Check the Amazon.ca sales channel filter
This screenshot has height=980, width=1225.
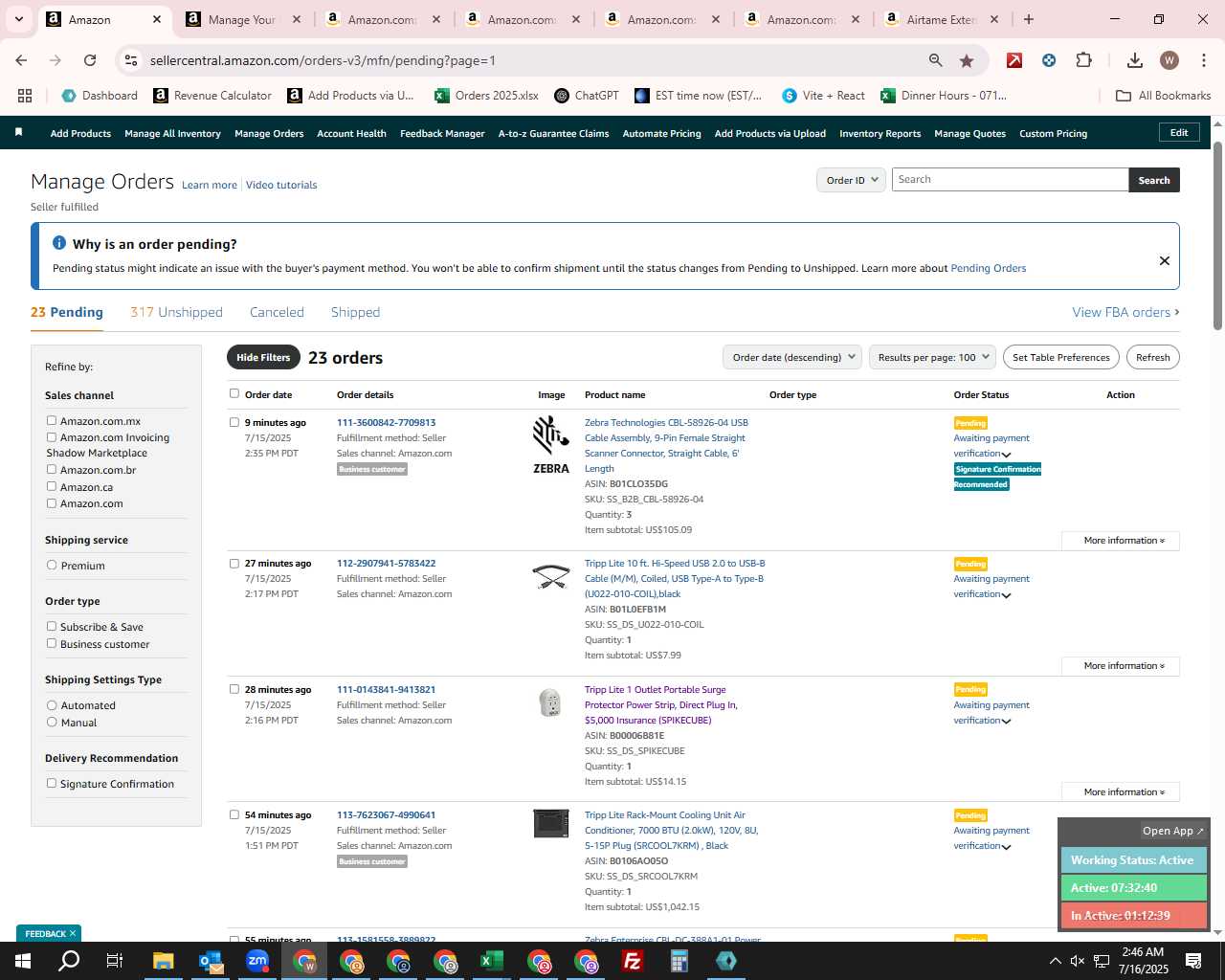52,486
